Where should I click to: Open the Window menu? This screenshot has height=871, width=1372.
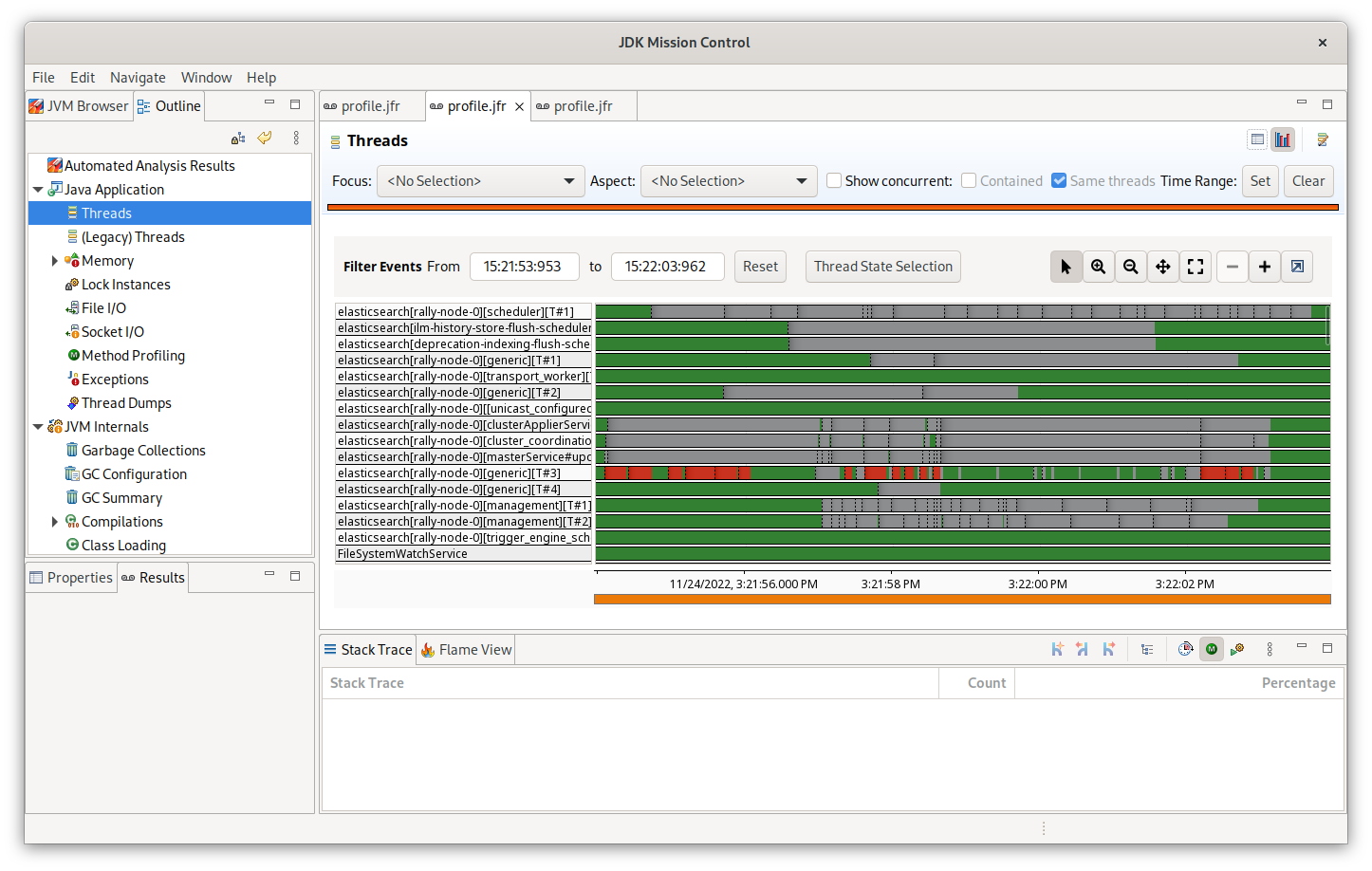pyautogui.click(x=206, y=78)
